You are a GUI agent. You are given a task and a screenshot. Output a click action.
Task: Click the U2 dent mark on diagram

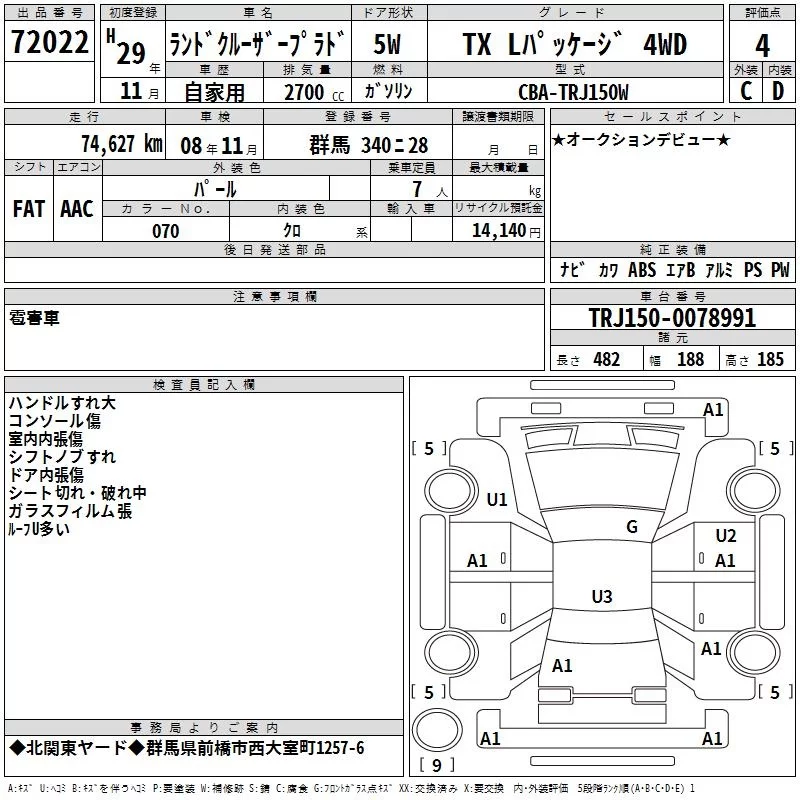coord(726,536)
